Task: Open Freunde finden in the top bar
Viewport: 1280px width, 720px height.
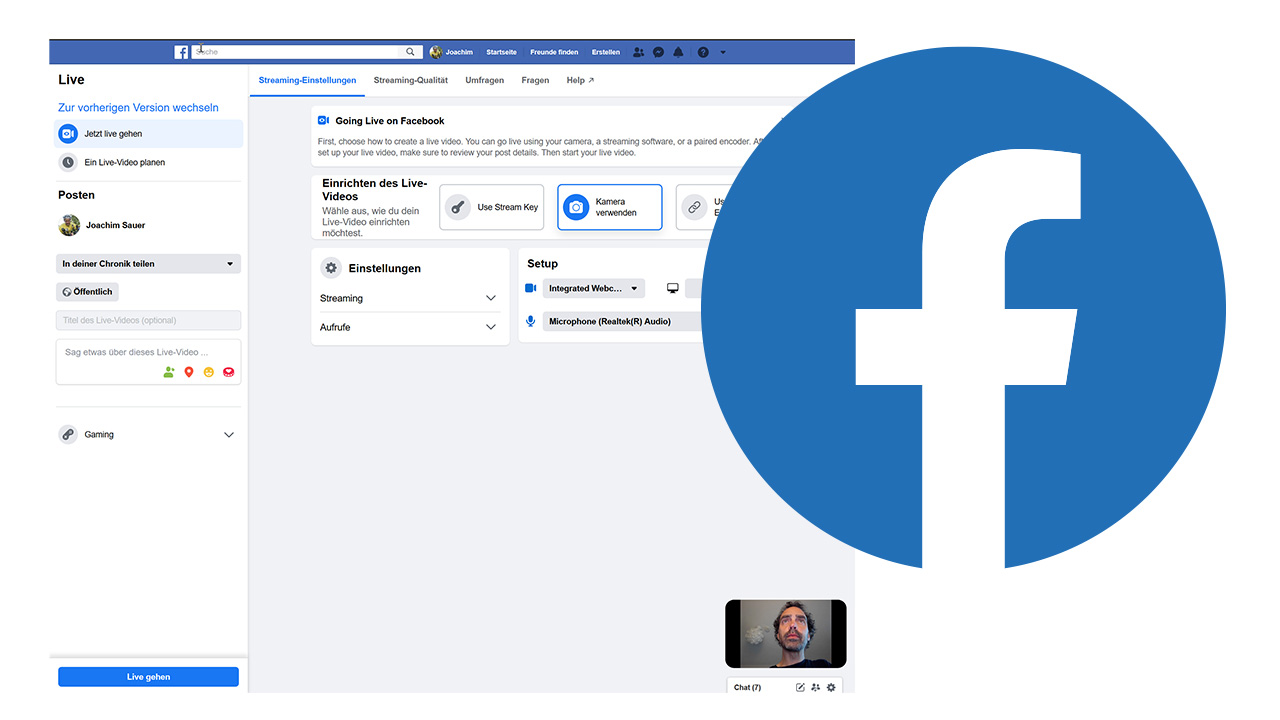Action: tap(554, 52)
